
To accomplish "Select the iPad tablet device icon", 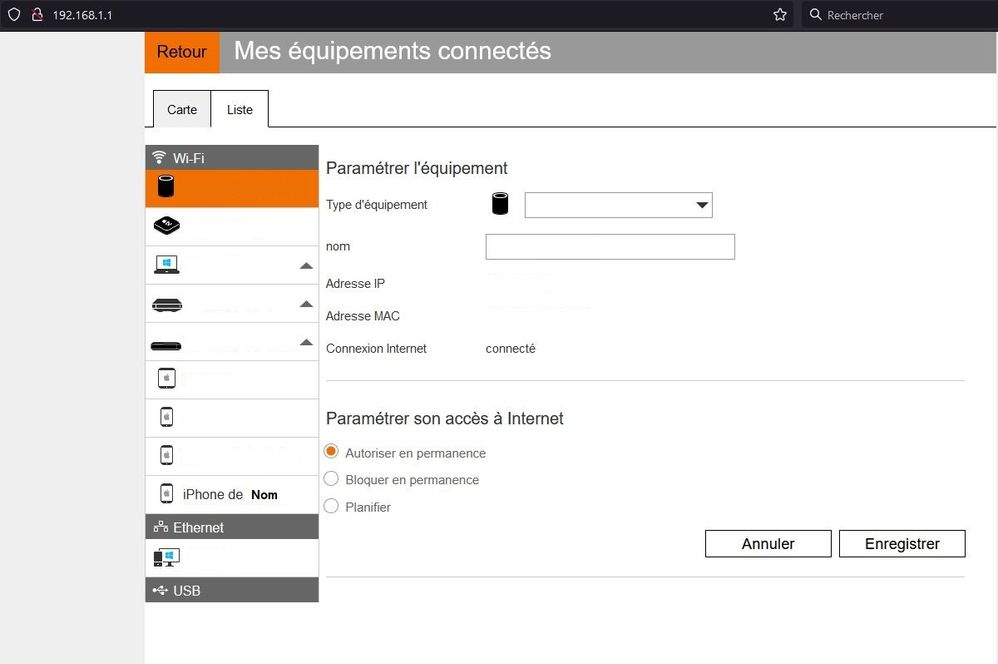I will coord(167,379).
